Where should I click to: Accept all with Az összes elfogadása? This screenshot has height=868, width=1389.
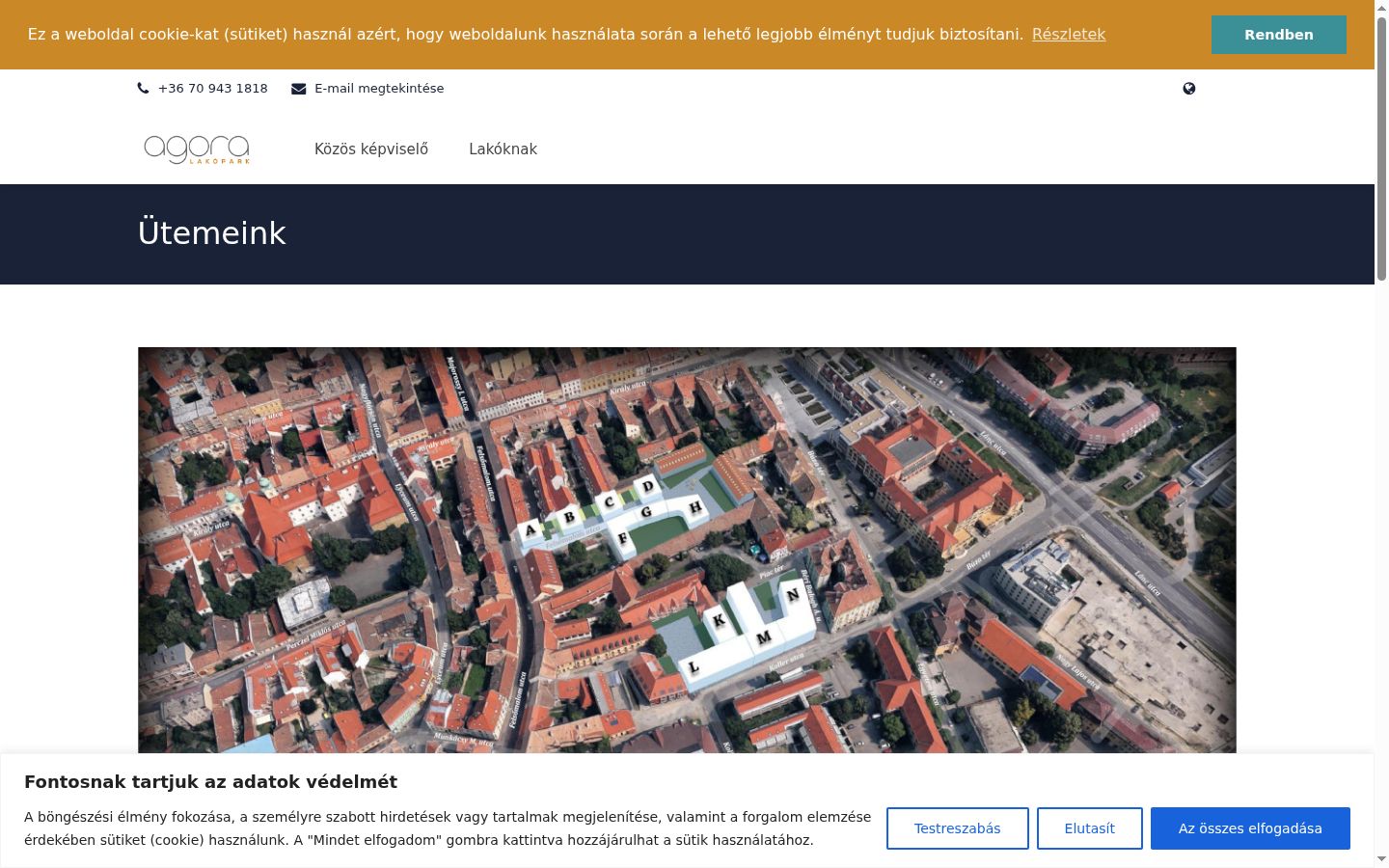1250,828
